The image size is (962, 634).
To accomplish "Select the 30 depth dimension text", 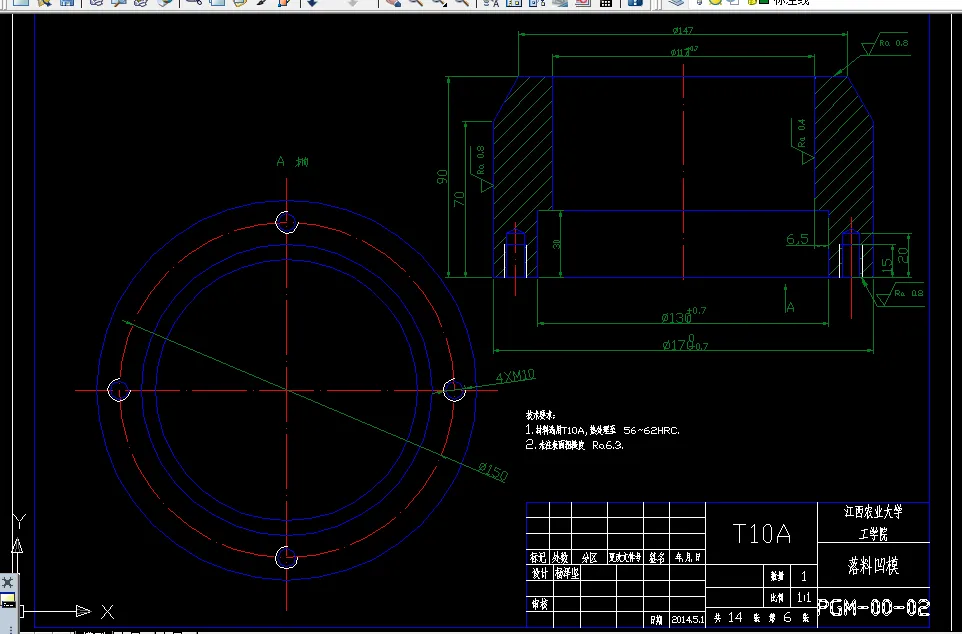I will 556,244.
